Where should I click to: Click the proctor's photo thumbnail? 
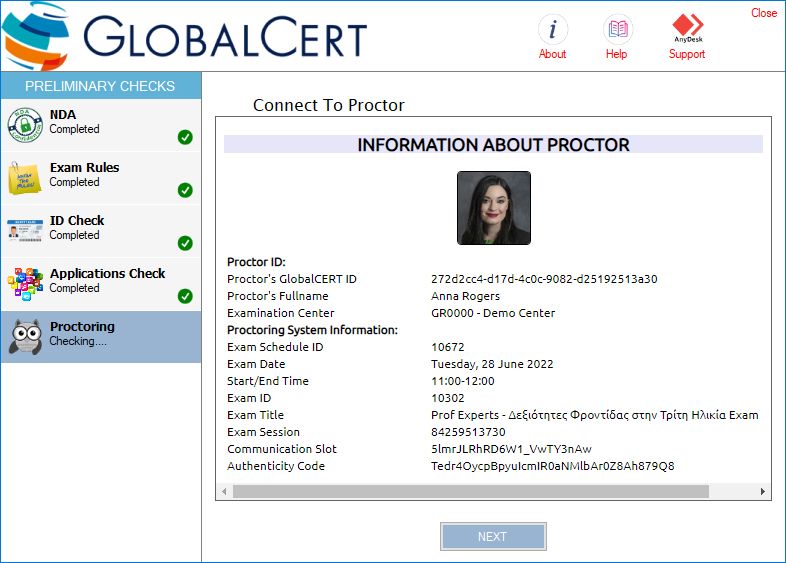coord(494,208)
